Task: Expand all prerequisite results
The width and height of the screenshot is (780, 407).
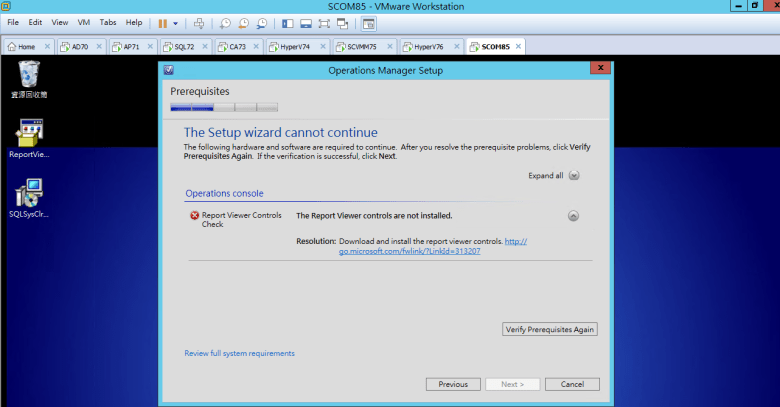Action: 574,175
